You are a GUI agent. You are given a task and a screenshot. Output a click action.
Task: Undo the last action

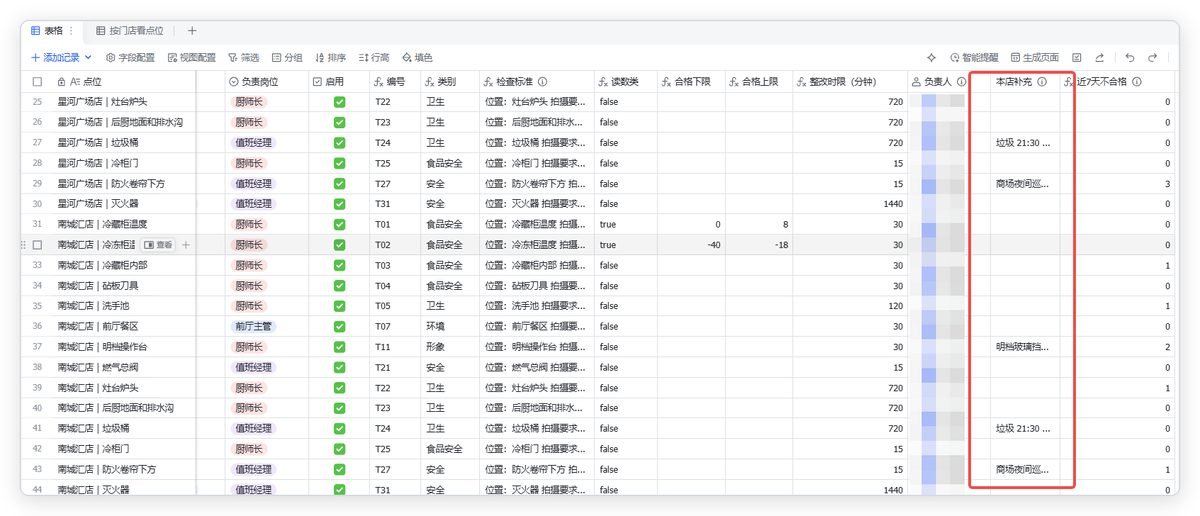tap(1130, 58)
